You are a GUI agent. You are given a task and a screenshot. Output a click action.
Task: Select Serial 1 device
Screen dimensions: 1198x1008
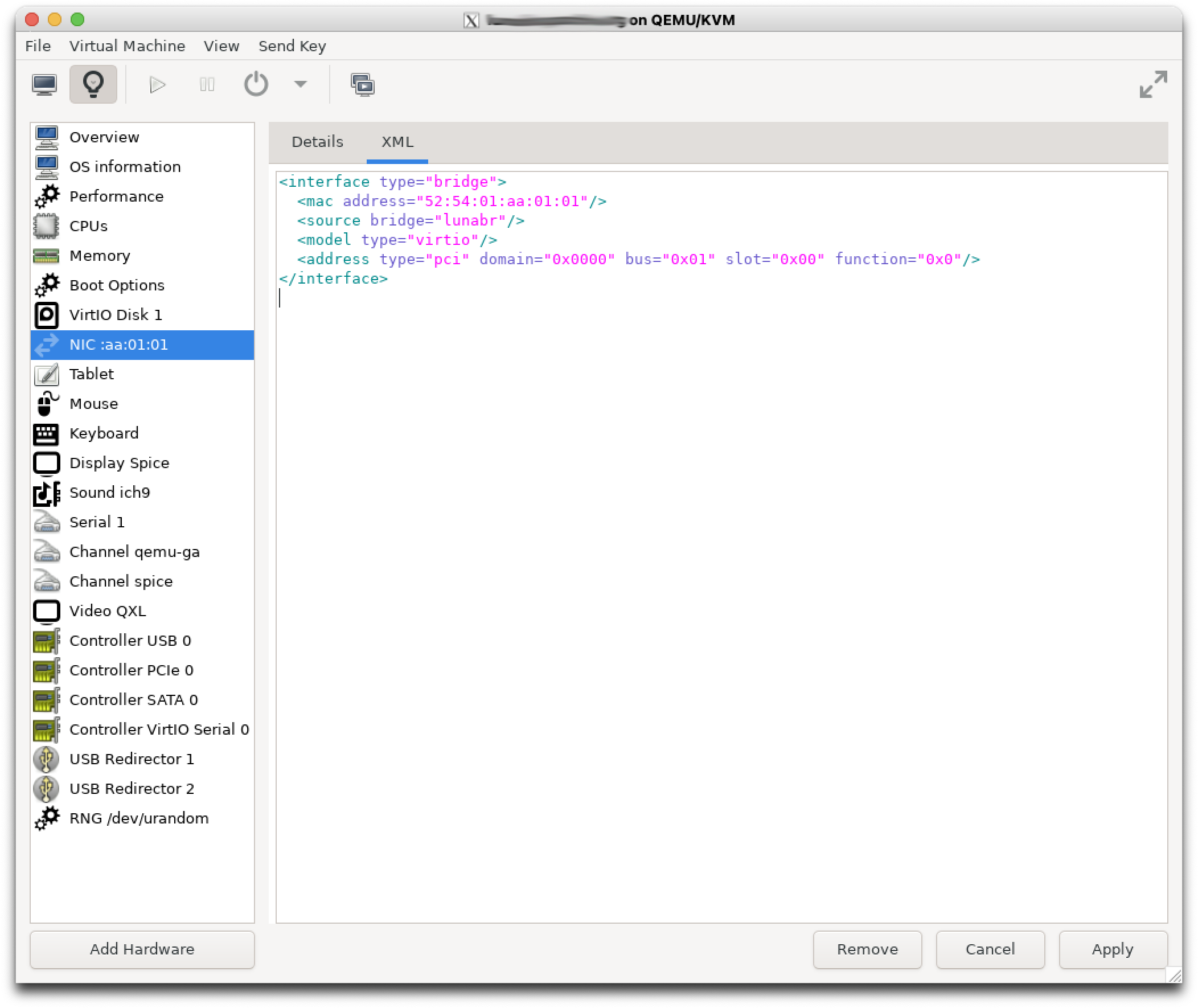pos(143,522)
